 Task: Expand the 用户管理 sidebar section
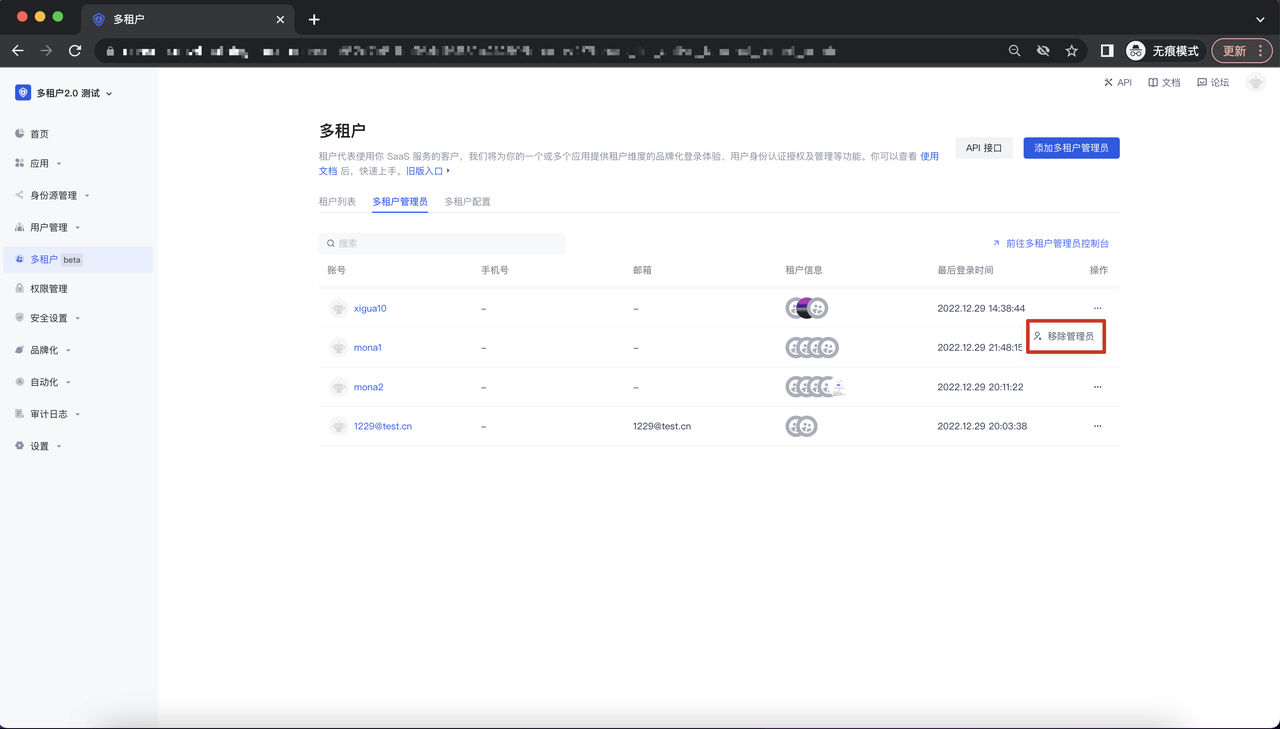point(55,227)
